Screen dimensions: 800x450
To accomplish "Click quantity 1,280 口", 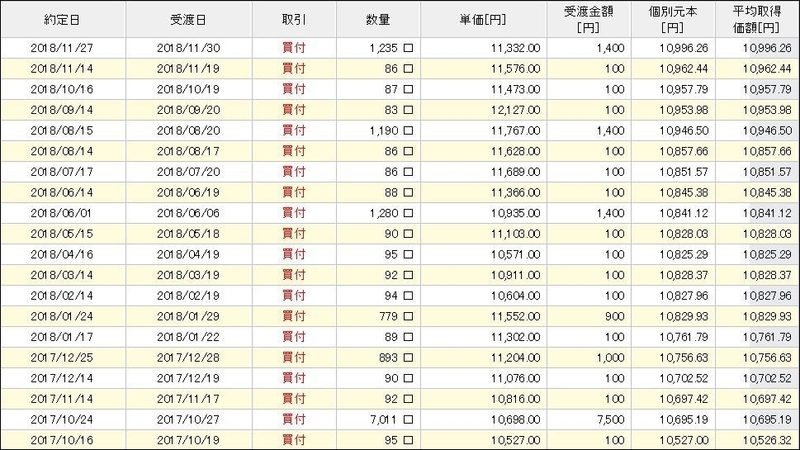I will tap(391, 213).
